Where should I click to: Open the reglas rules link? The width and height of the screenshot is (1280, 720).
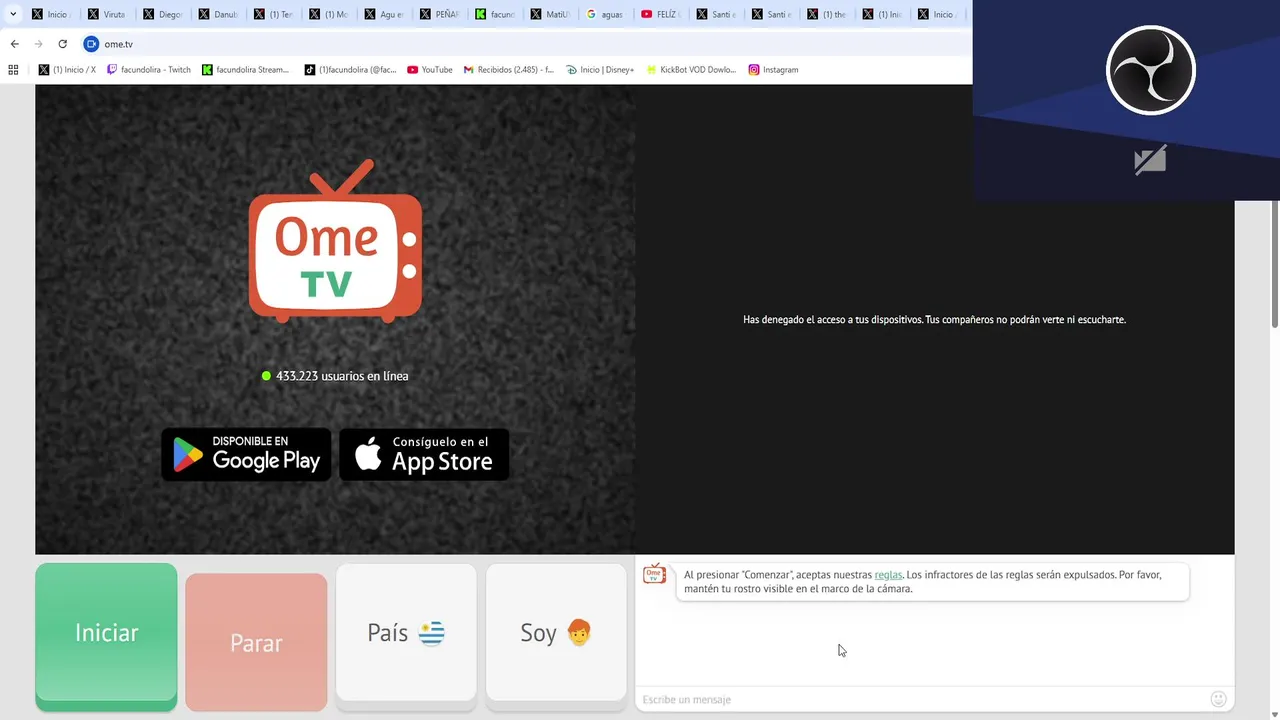tap(888, 575)
